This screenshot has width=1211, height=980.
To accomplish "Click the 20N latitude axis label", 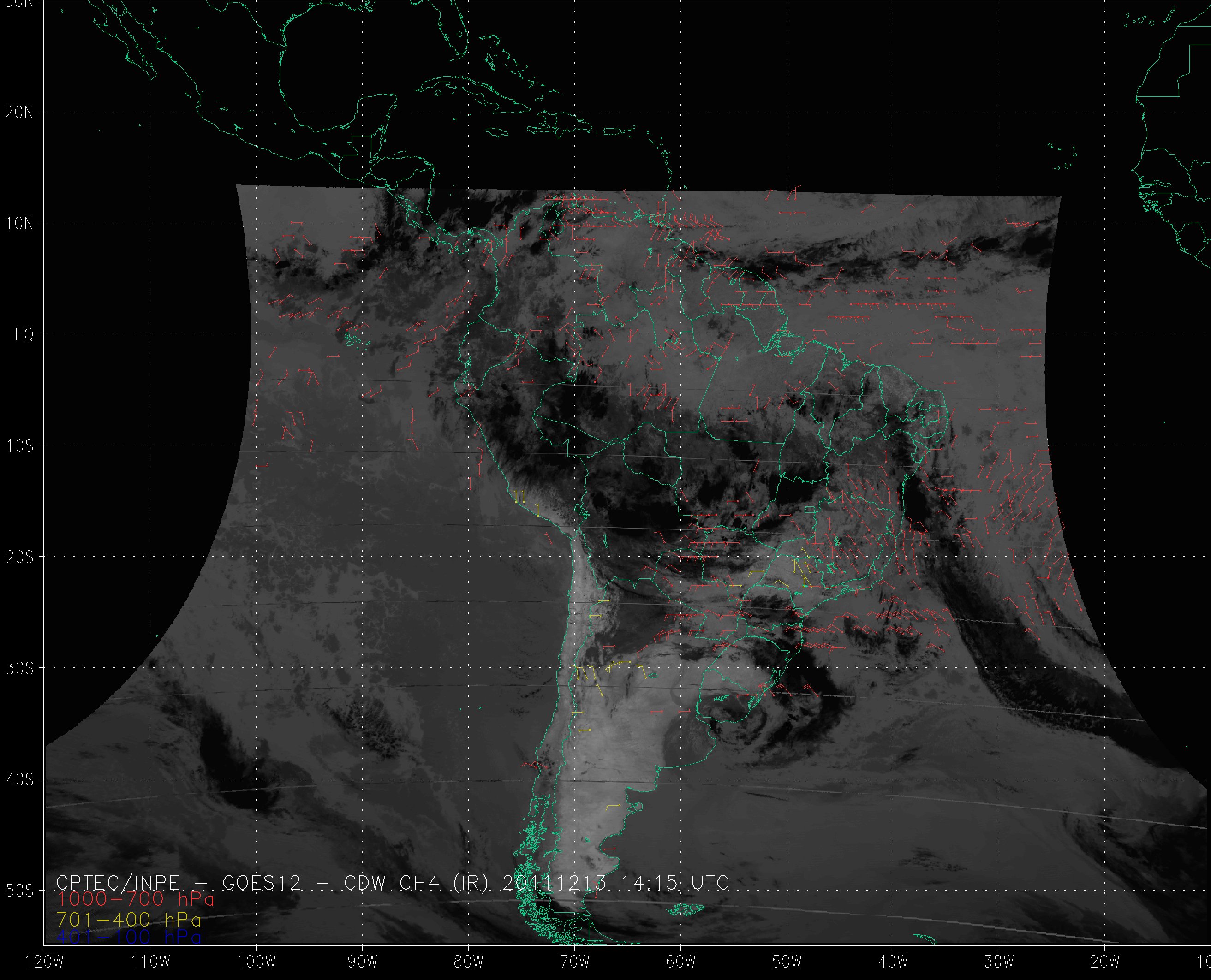I will click(19, 113).
